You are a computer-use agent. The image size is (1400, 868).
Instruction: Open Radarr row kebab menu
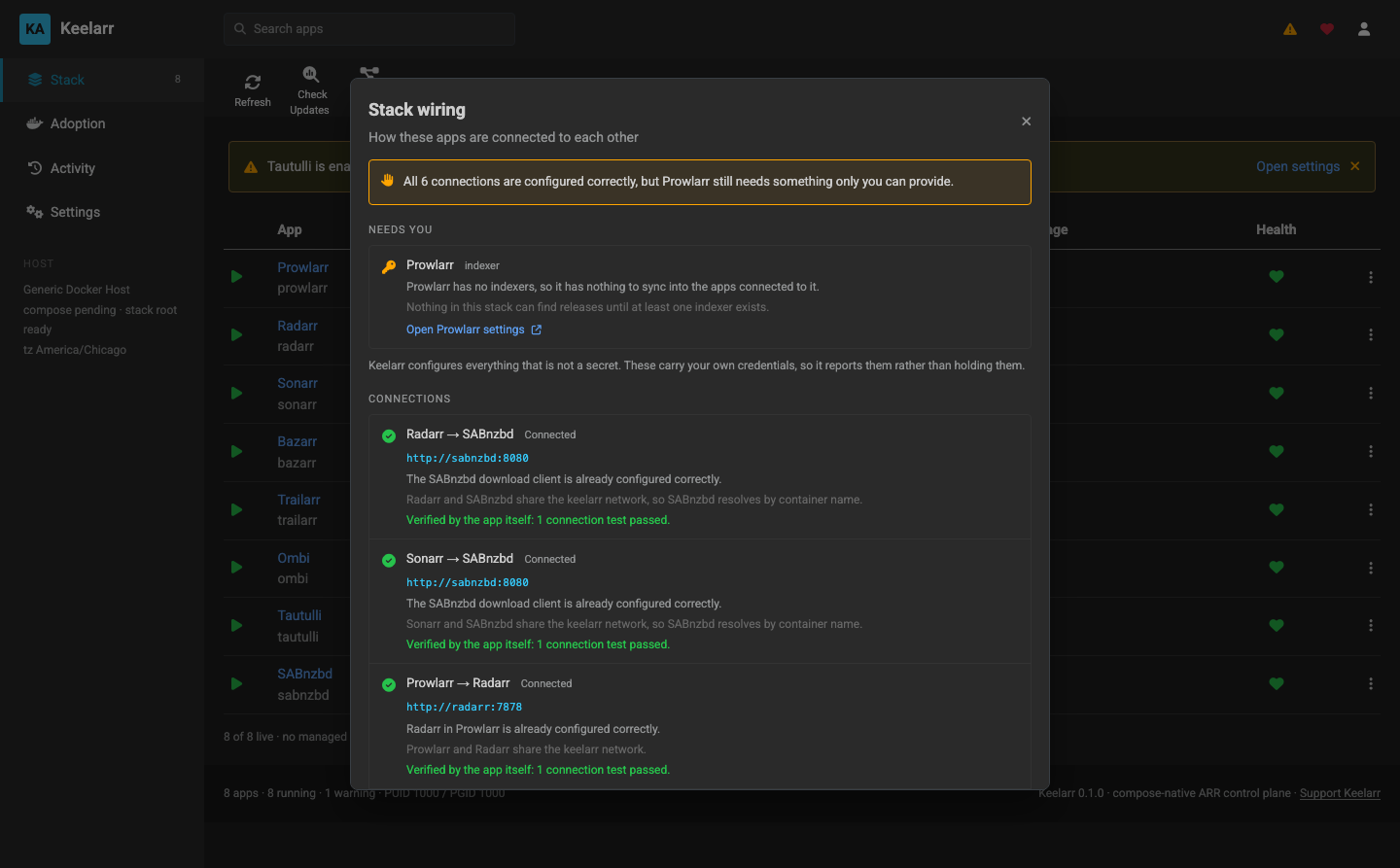click(x=1371, y=335)
